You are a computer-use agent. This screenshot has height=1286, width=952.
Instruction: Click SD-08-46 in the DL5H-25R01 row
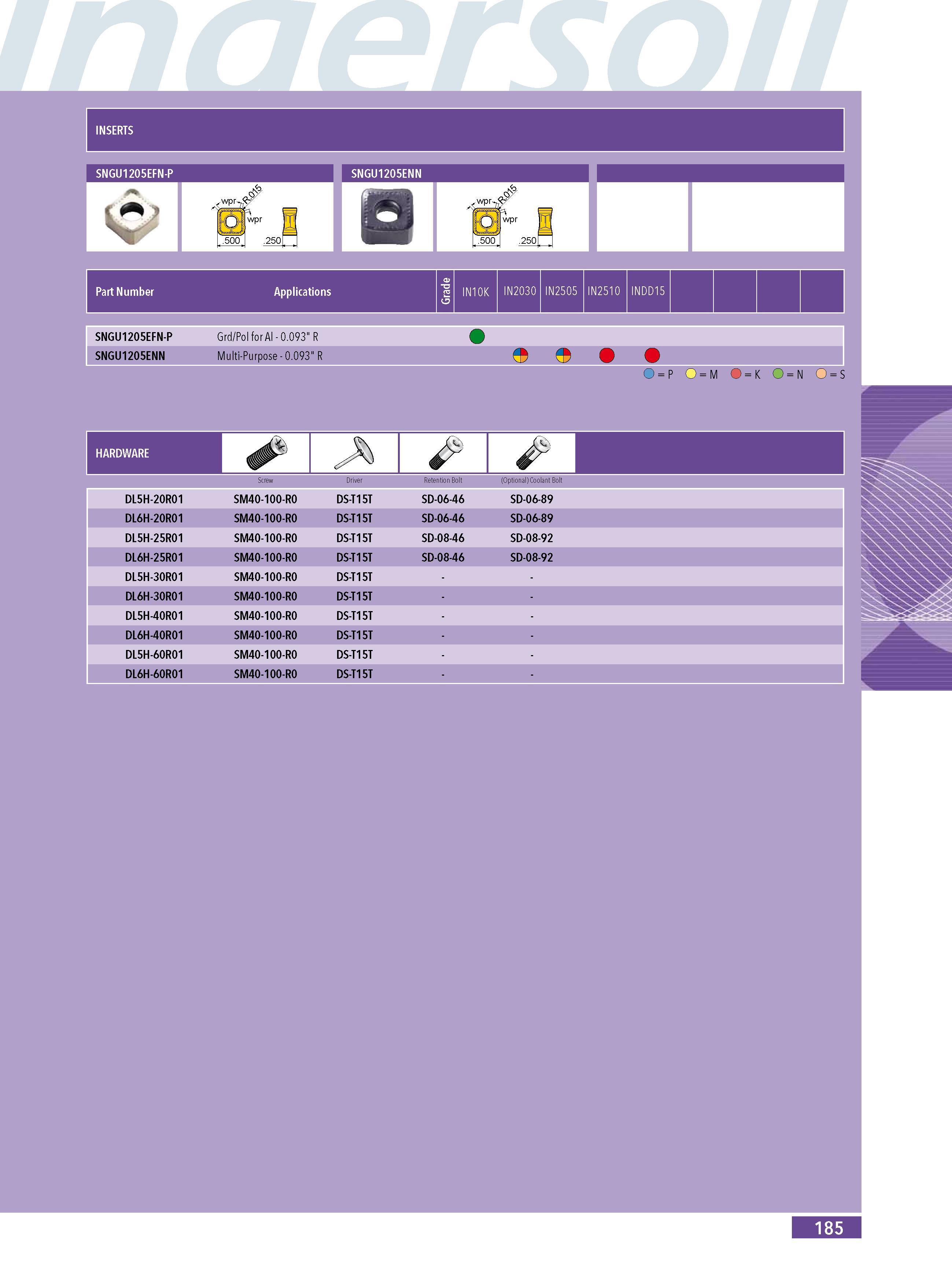443,538
